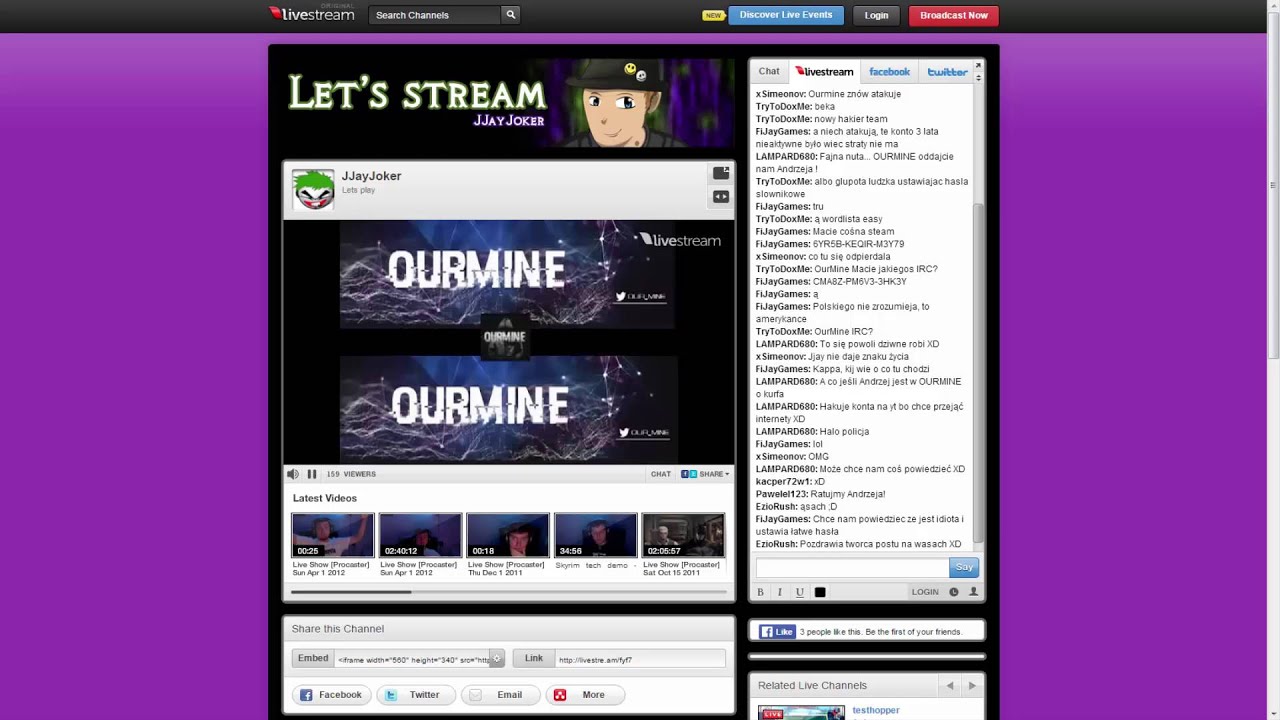Viewport: 1280px width, 720px height.
Task: Toggle bold chat formatting
Action: [x=760, y=592]
